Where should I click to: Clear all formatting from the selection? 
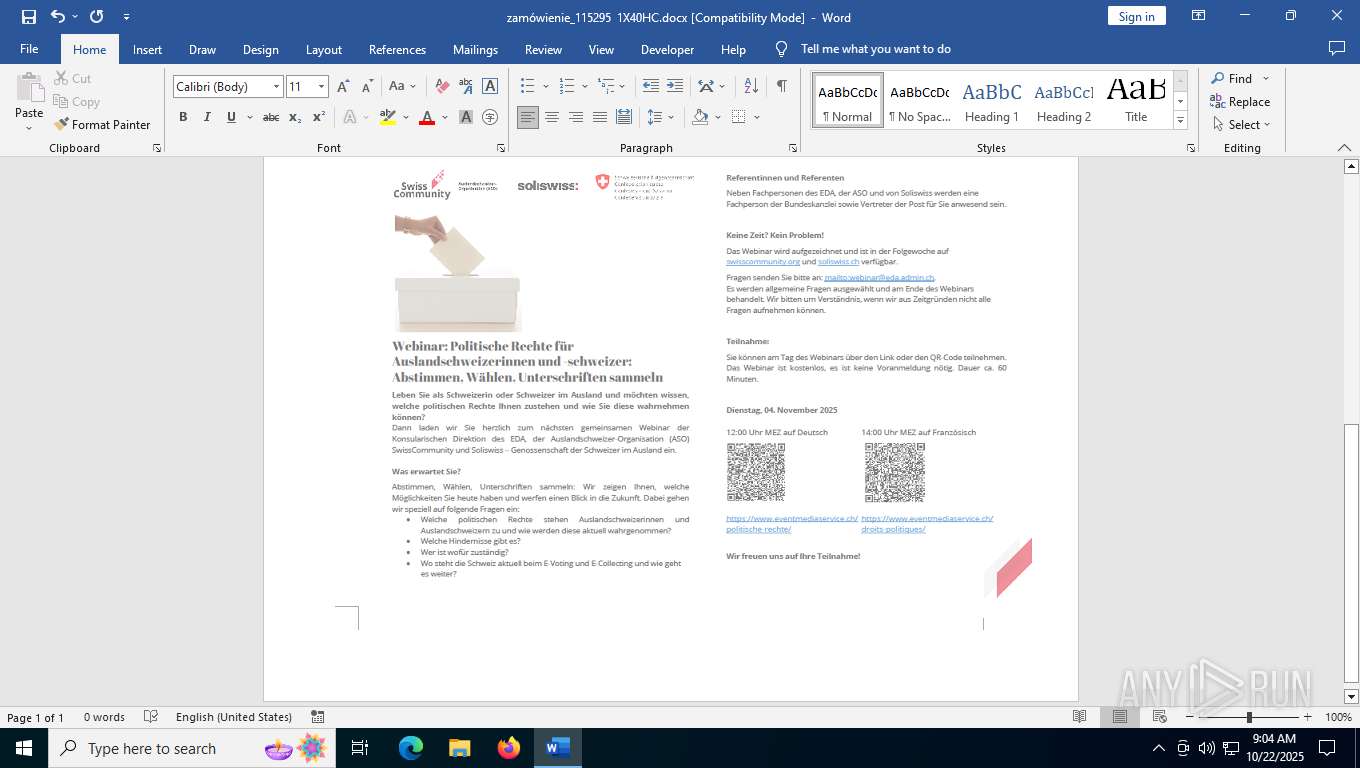pyautogui.click(x=442, y=87)
